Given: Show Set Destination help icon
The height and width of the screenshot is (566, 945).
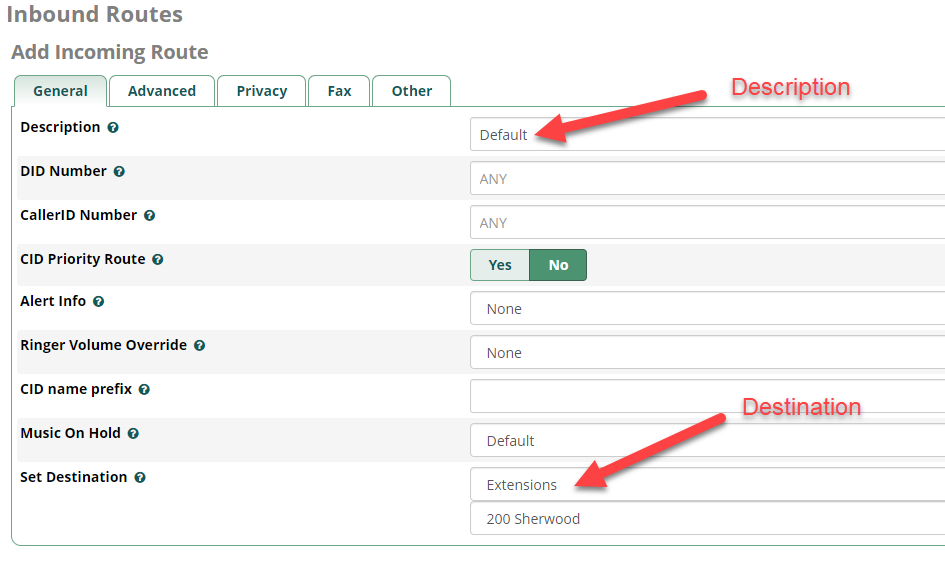Looking at the screenshot, I should pos(140,477).
